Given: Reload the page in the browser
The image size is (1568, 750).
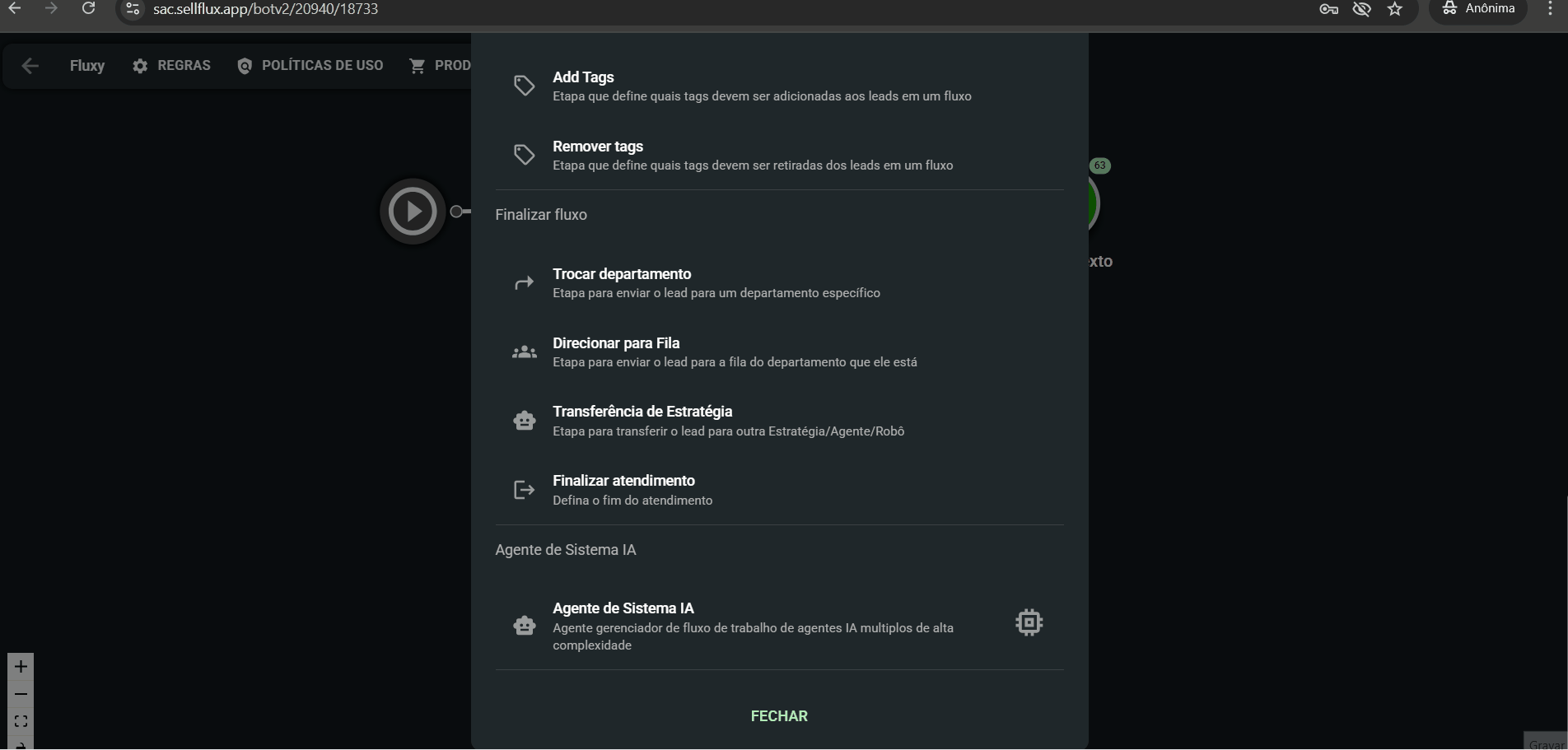Looking at the screenshot, I should pyautogui.click(x=88, y=9).
